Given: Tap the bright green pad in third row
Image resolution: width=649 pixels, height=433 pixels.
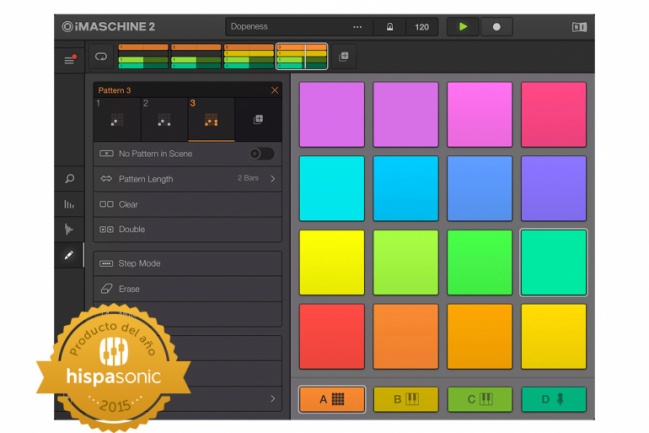Looking at the screenshot, I should point(480,262).
